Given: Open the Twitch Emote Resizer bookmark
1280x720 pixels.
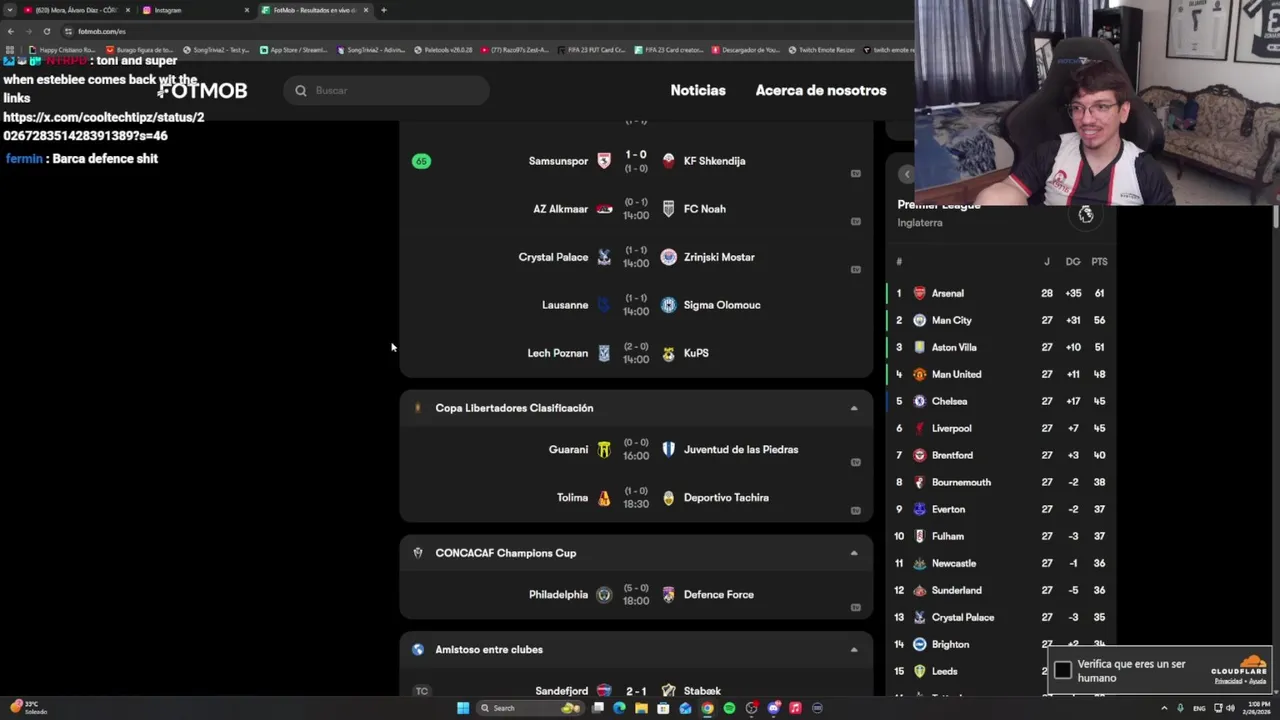Looking at the screenshot, I should tap(821, 49).
